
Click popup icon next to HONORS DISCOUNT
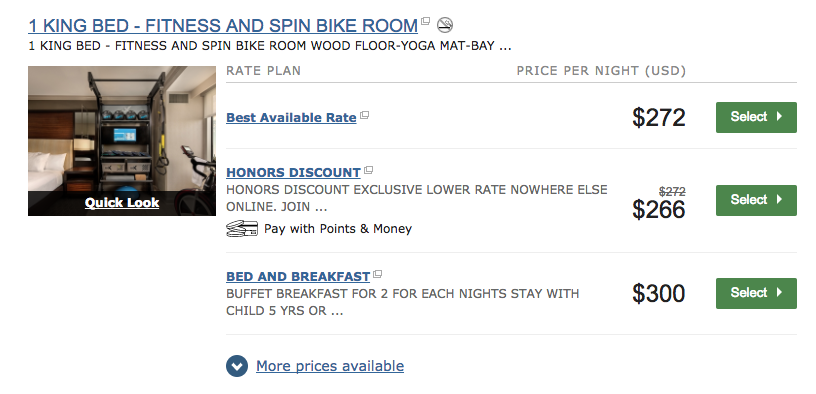coord(368,170)
